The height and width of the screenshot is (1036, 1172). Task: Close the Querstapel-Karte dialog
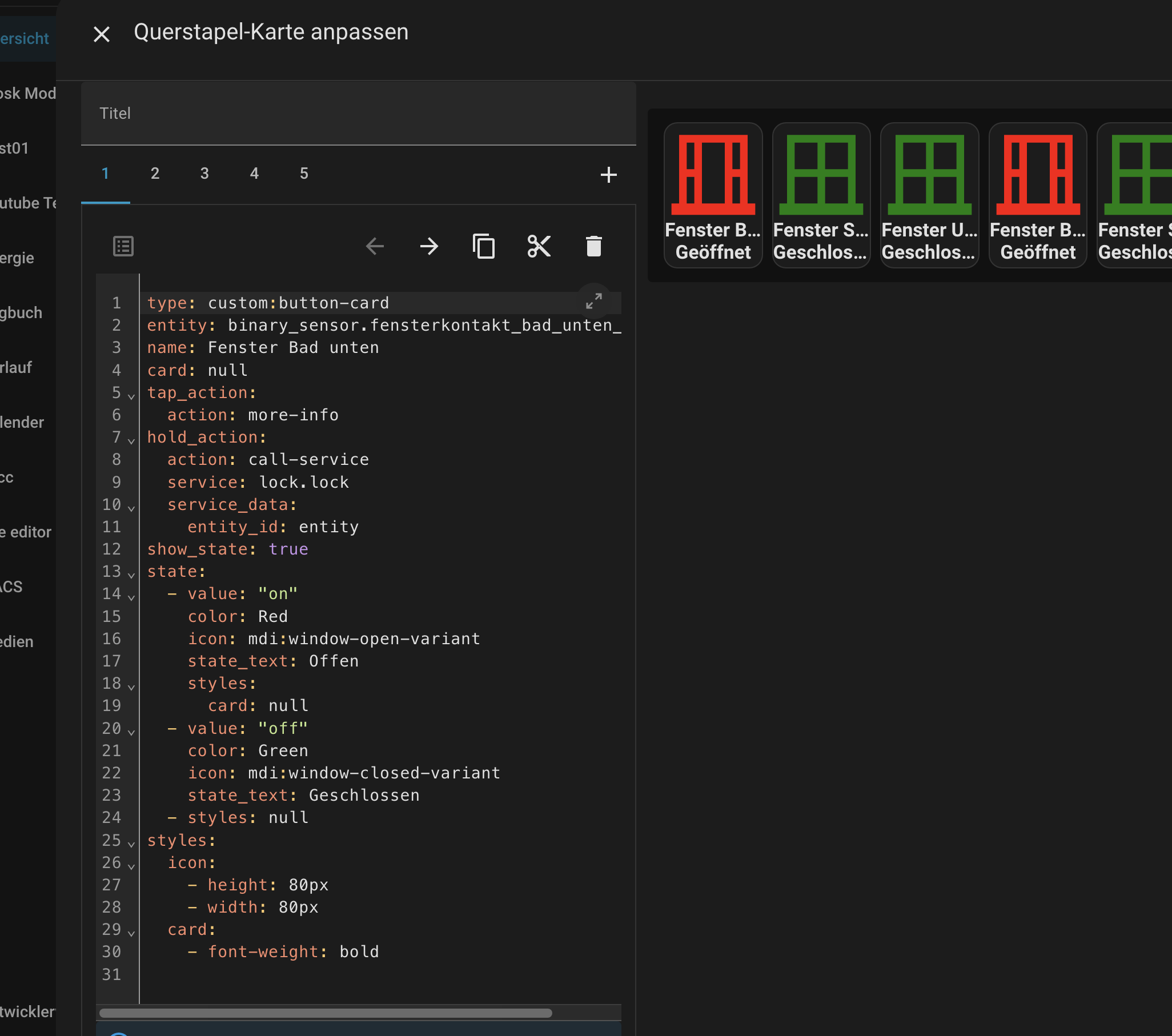click(102, 34)
